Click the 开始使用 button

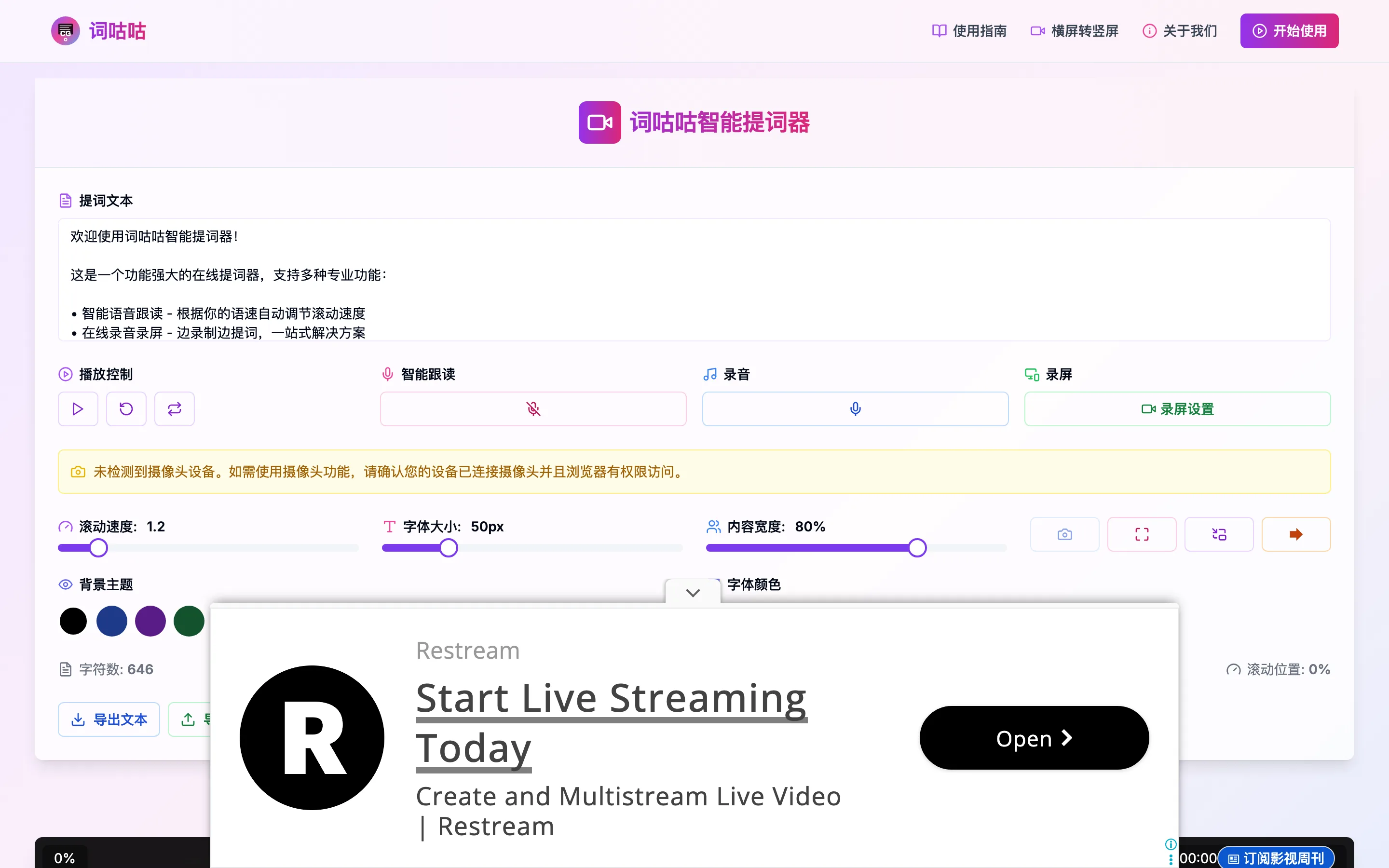click(1289, 31)
